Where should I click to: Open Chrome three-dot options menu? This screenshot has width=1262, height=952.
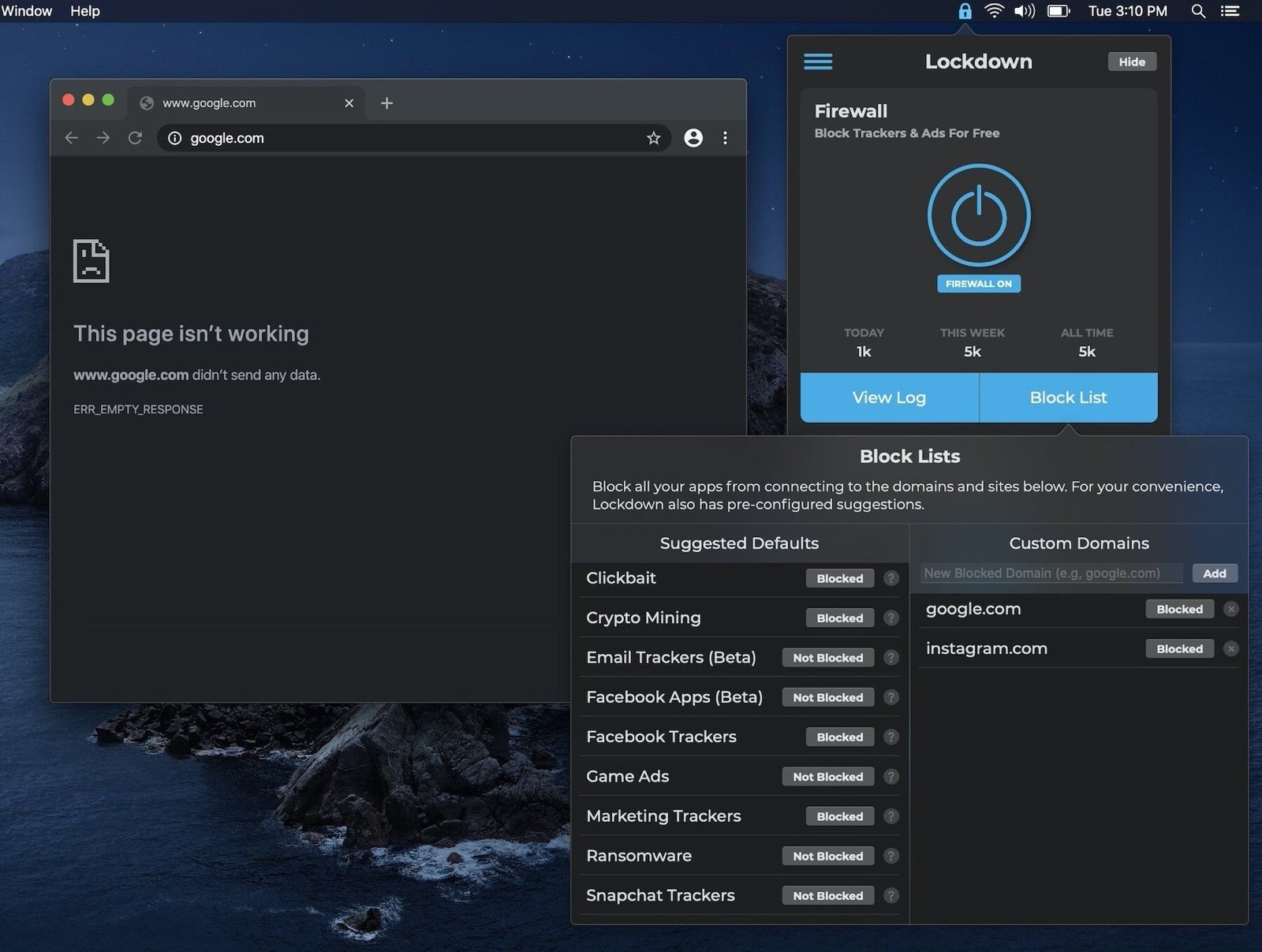725,138
